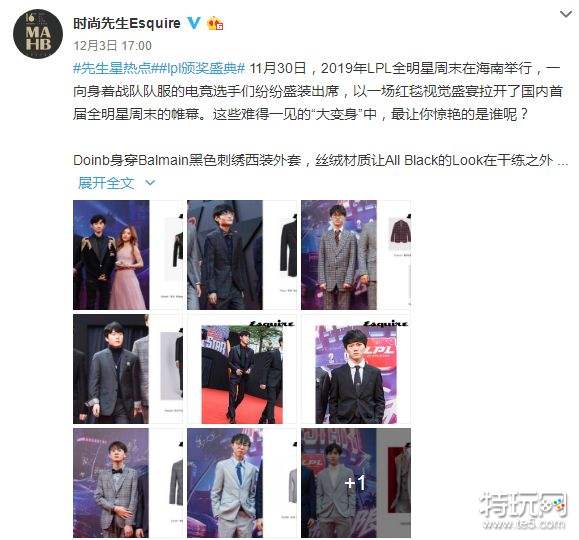Open the 时尚先生Esquire profile avatar
This screenshot has height=540, width=579.
38,34
